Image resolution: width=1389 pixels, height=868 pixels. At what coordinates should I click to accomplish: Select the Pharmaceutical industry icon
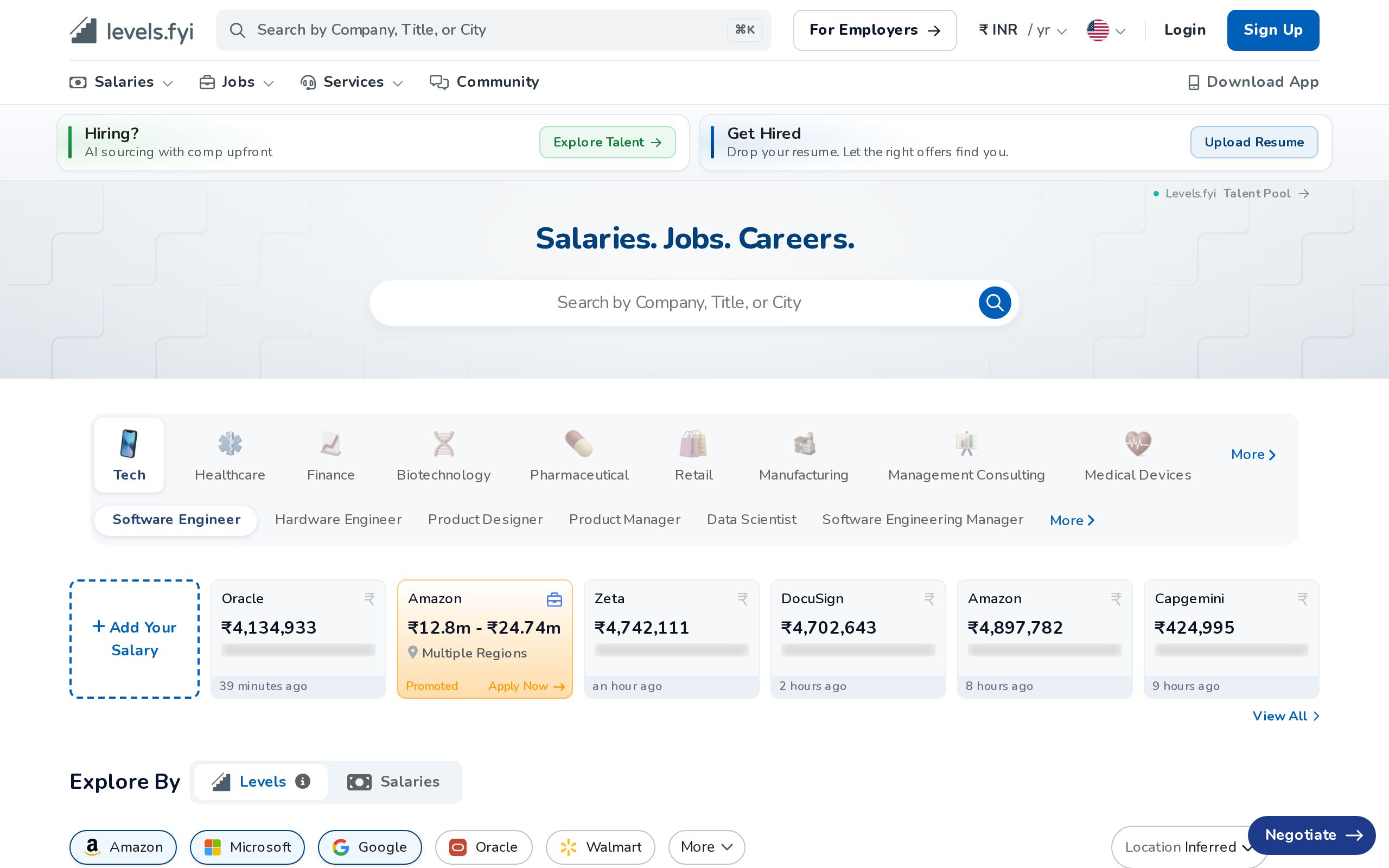[x=578, y=443]
